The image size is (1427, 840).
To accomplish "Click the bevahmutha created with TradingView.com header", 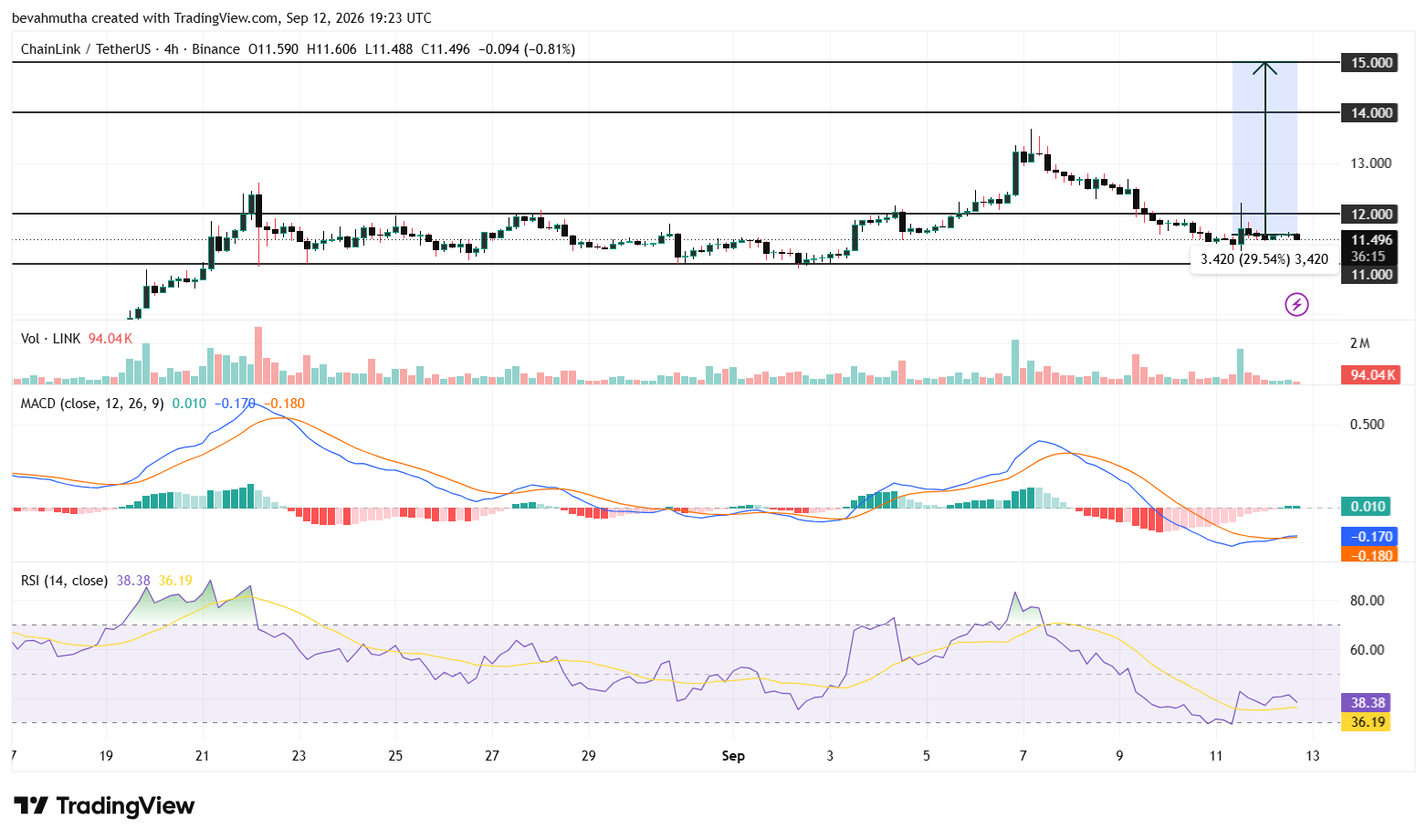I will point(222,18).
